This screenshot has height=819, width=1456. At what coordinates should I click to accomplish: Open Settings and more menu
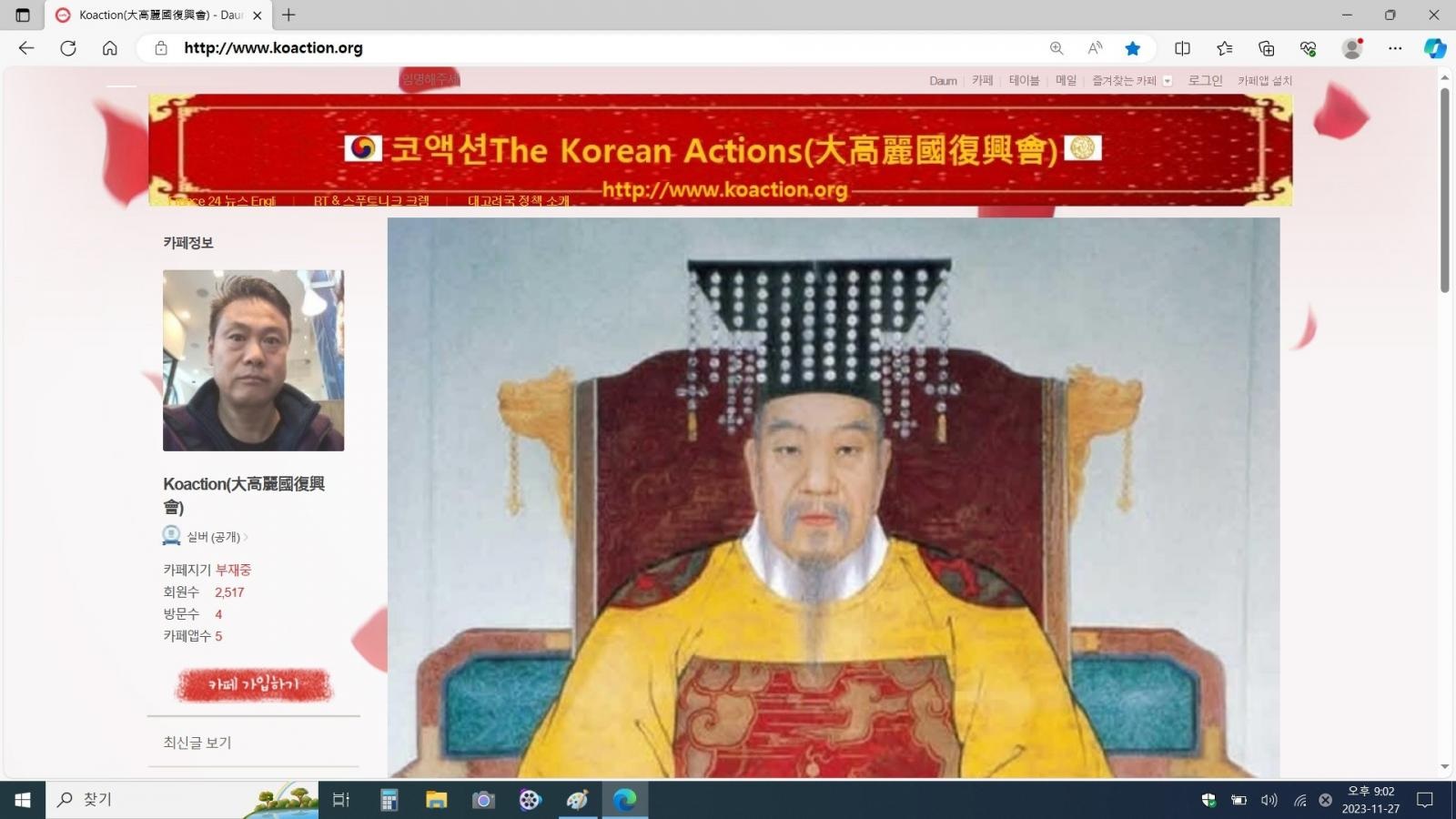pyautogui.click(x=1395, y=48)
